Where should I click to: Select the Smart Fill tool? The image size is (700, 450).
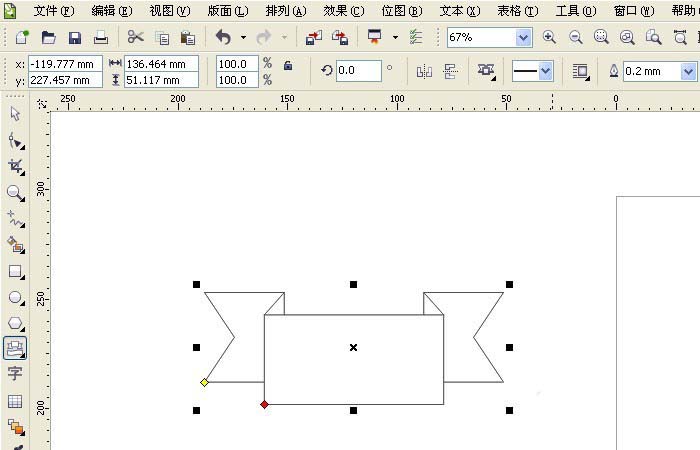click(x=16, y=245)
